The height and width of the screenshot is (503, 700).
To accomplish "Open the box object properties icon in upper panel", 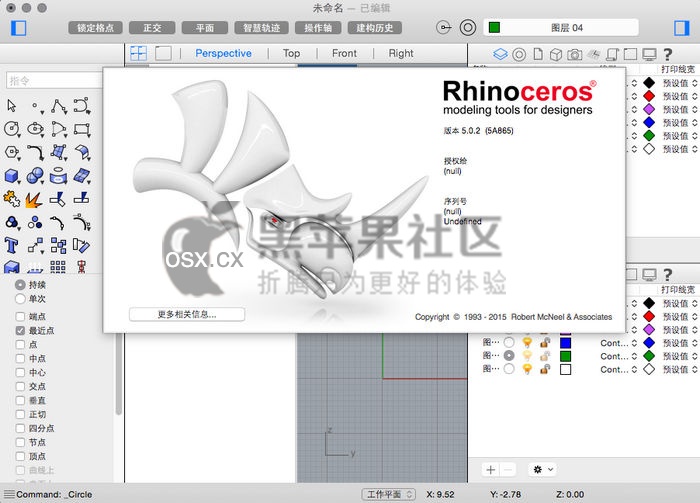I will pos(556,55).
